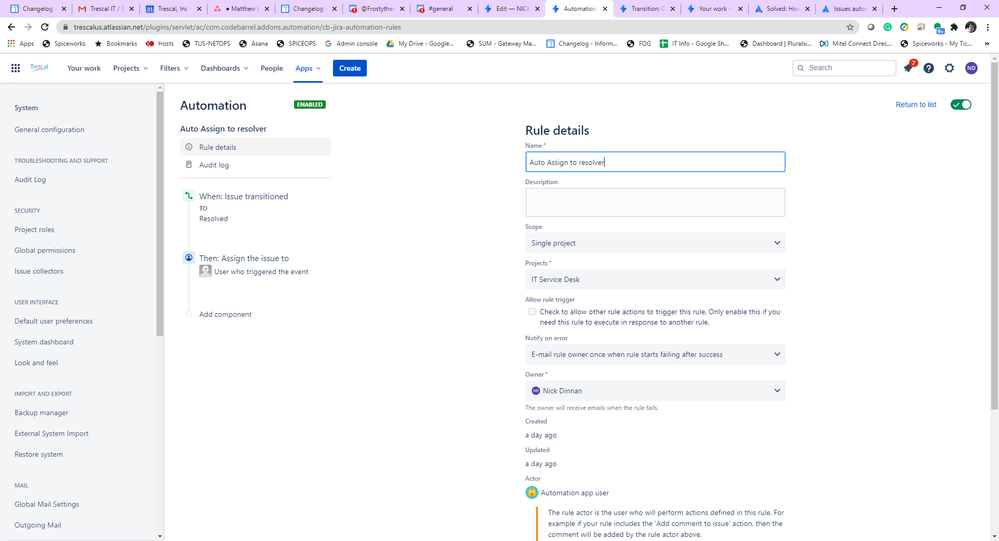Click the Trescal logo in Jira header
The width and height of the screenshot is (999, 541).
(x=40, y=68)
